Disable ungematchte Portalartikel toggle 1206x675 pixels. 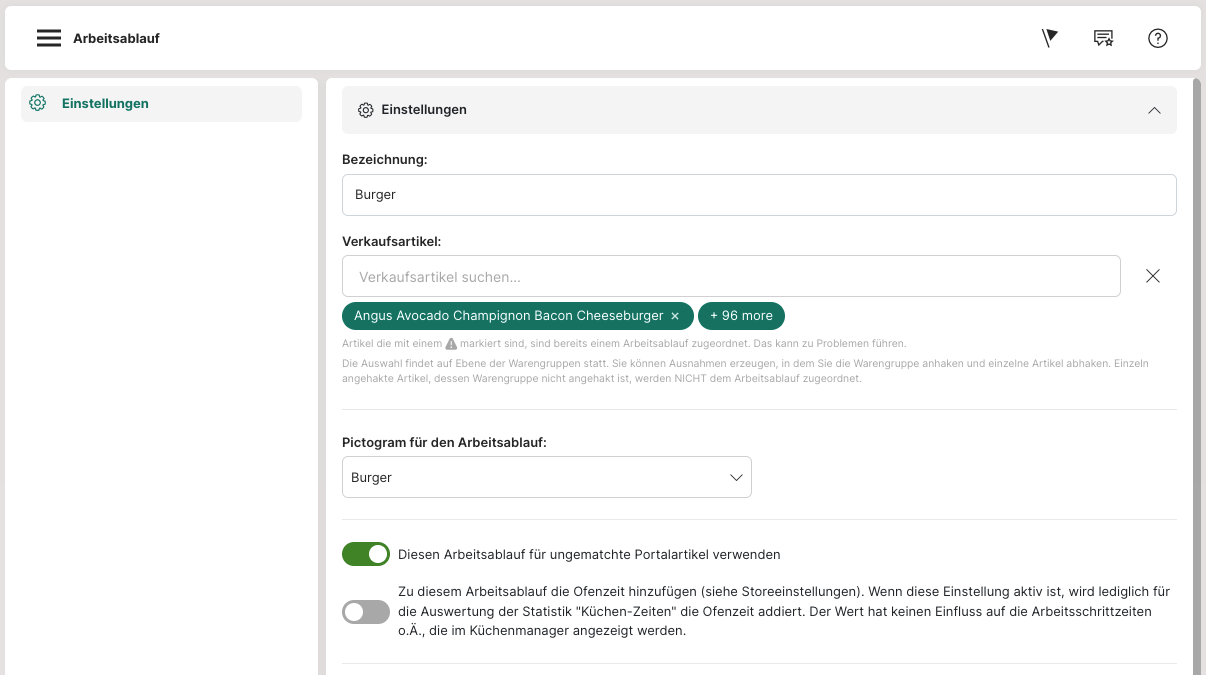click(366, 554)
